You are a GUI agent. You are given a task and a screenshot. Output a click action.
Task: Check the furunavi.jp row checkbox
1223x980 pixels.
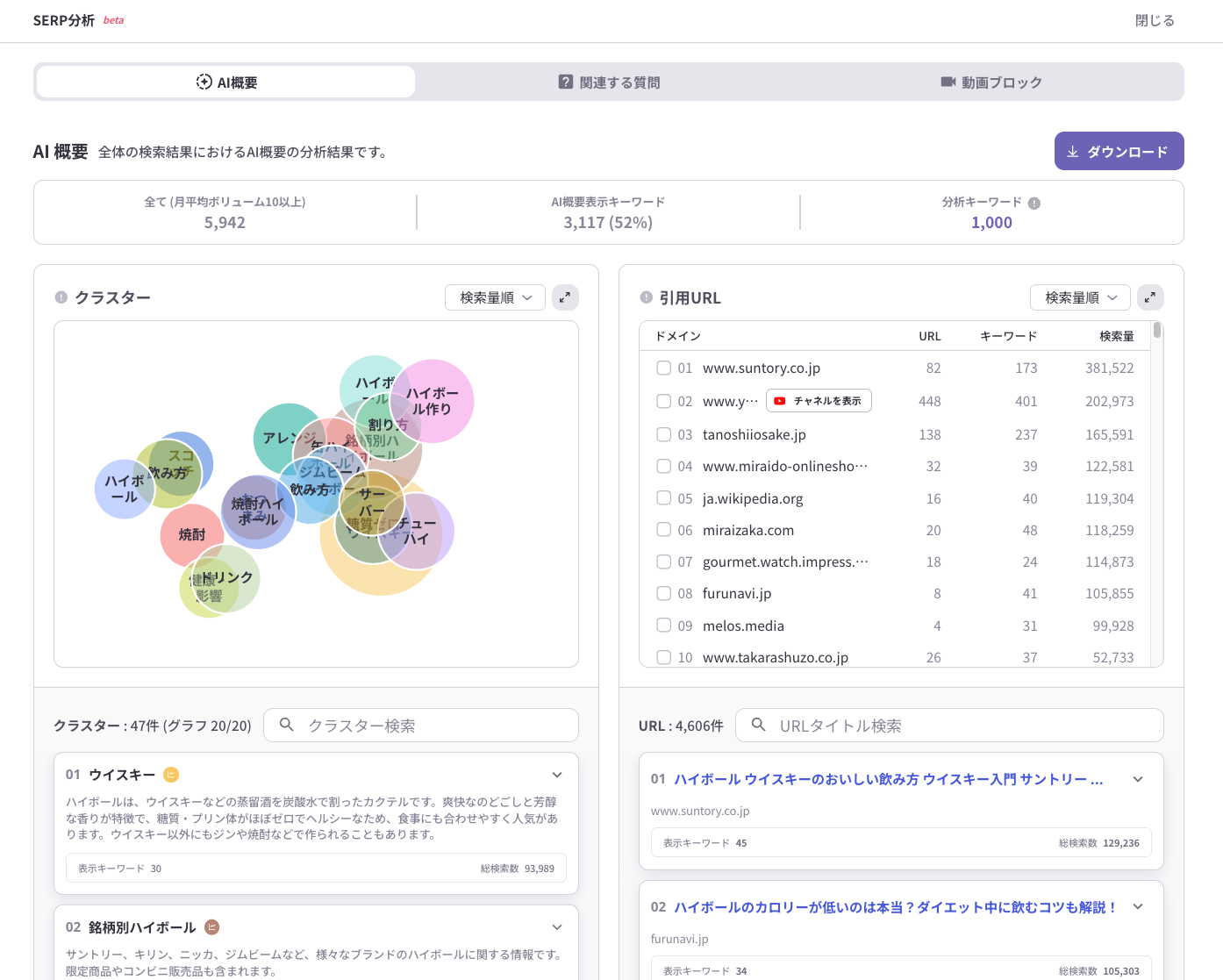click(664, 593)
